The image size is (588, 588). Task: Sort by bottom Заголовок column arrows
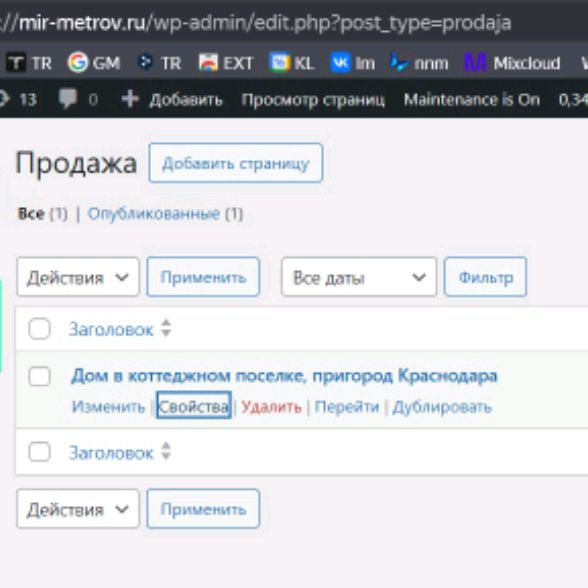pyautogui.click(x=166, y=451)
